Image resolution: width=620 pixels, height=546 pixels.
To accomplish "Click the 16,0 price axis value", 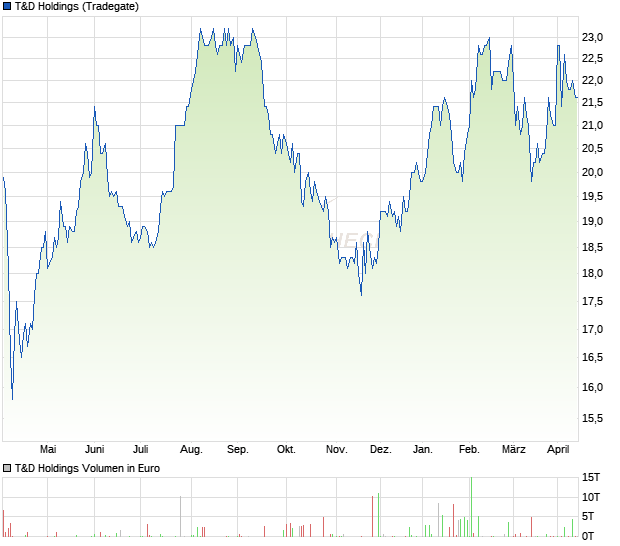I will coord(592,387).
